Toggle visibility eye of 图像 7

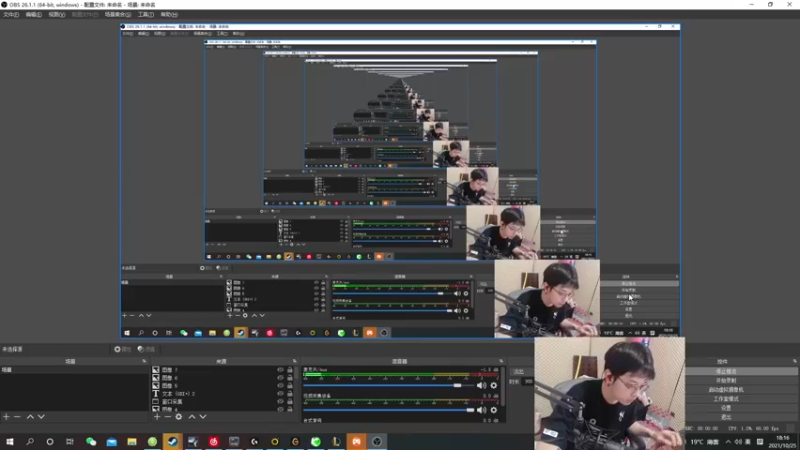point(280,370)
